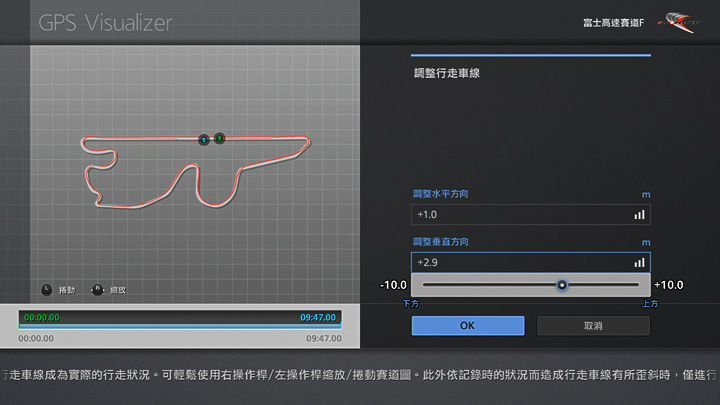Click the 縮放 zoom stick icon
Viewport: 720px width, 405px height.
point(97,289)
